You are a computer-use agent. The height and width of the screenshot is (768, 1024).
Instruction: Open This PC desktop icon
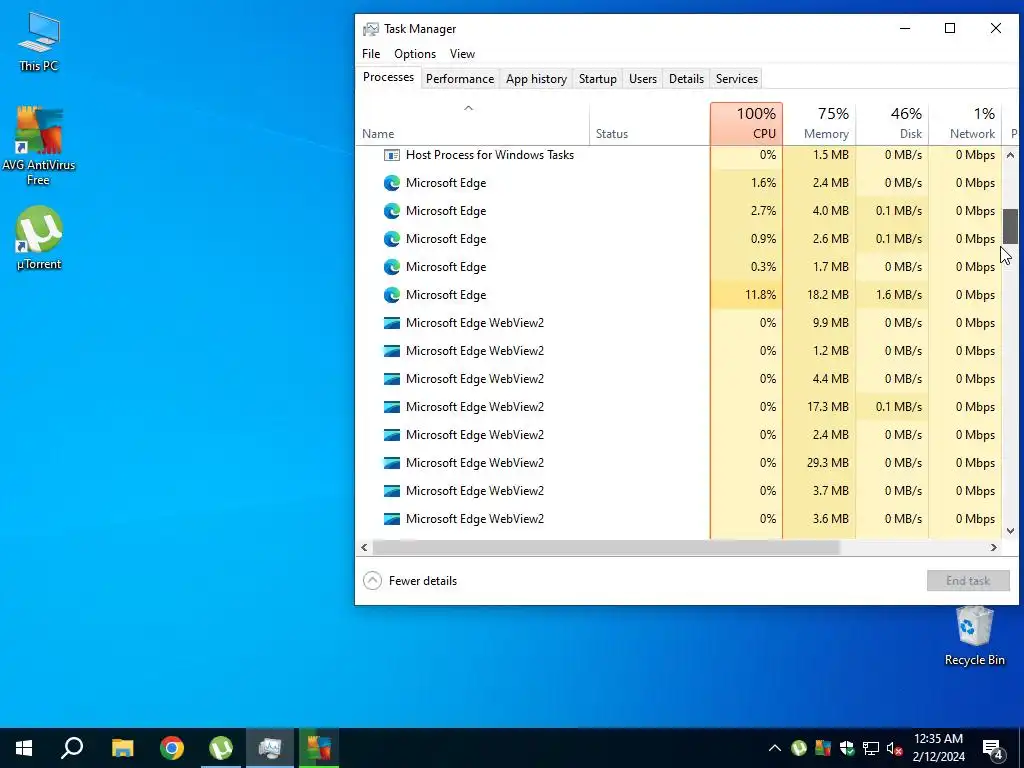pos(39,41)
